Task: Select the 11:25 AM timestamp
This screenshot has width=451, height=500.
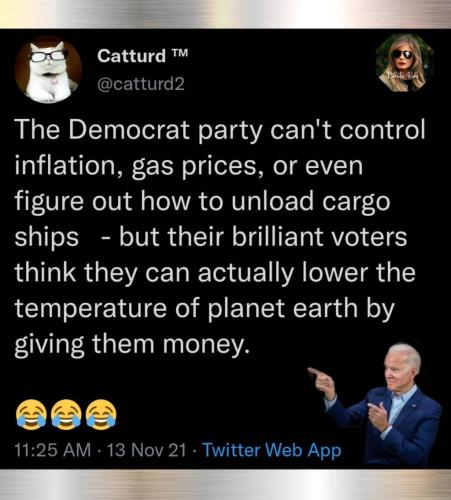Action: point(53,450)
